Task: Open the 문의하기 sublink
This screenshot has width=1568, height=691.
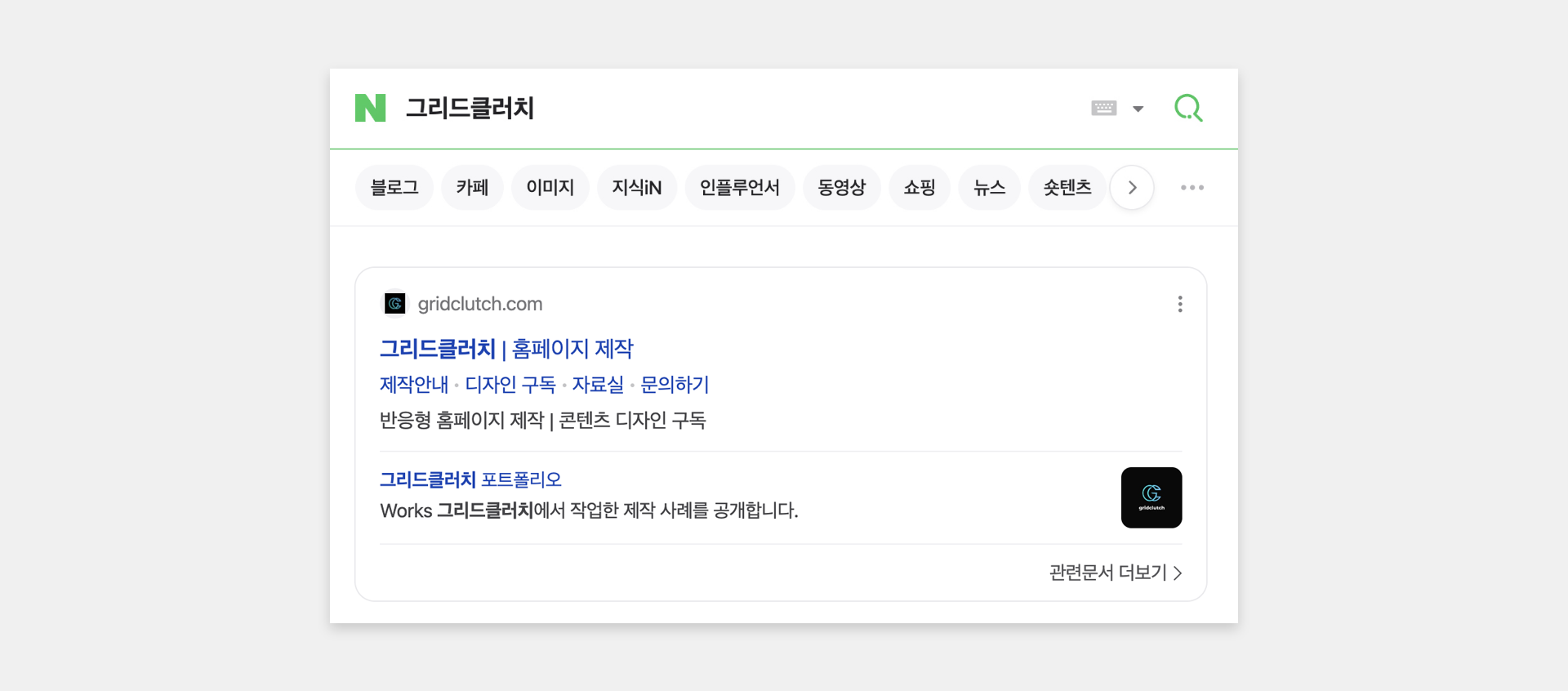Action: pos(675,385)
